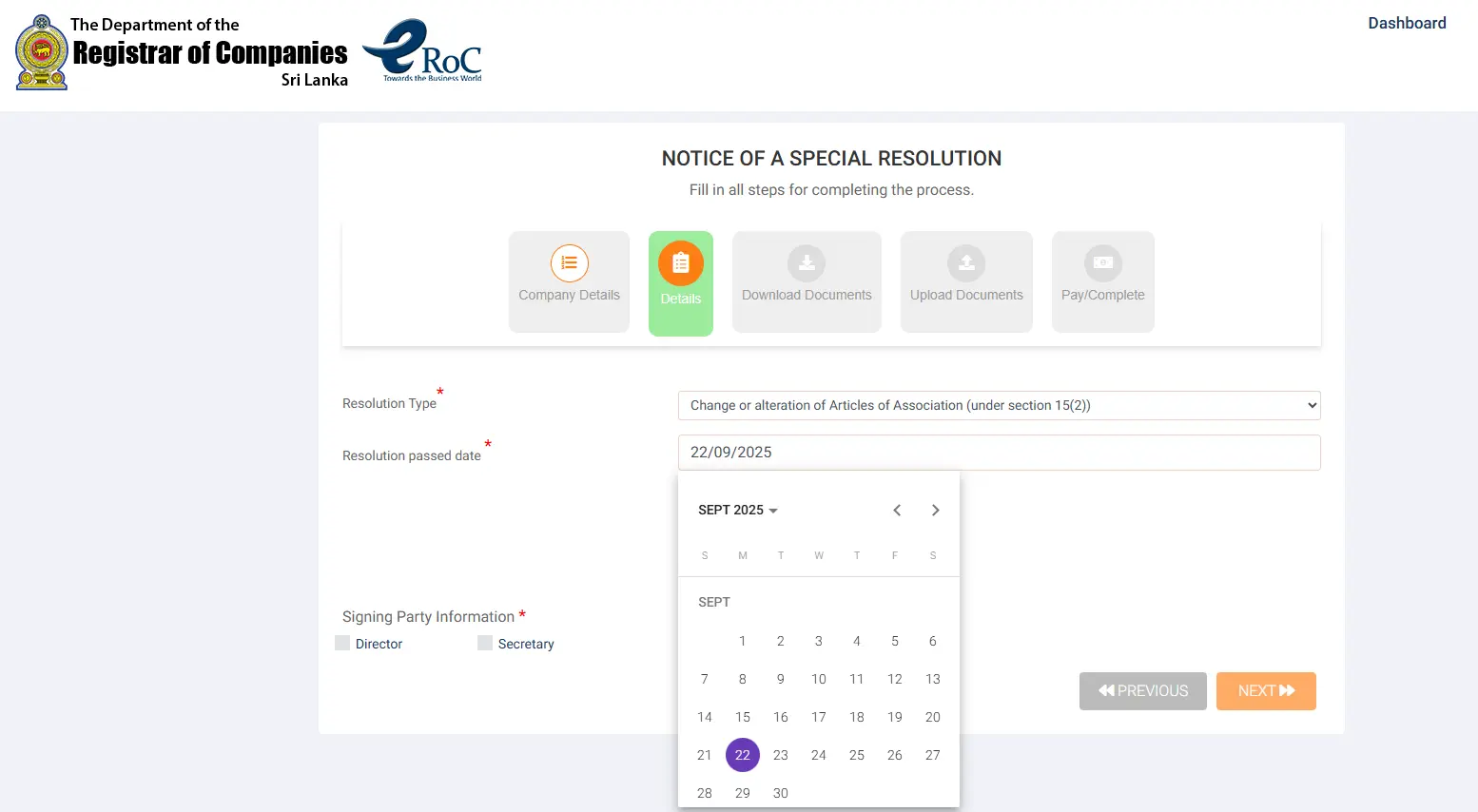Select the Pay/Complete step icon

coord(1102,263)
